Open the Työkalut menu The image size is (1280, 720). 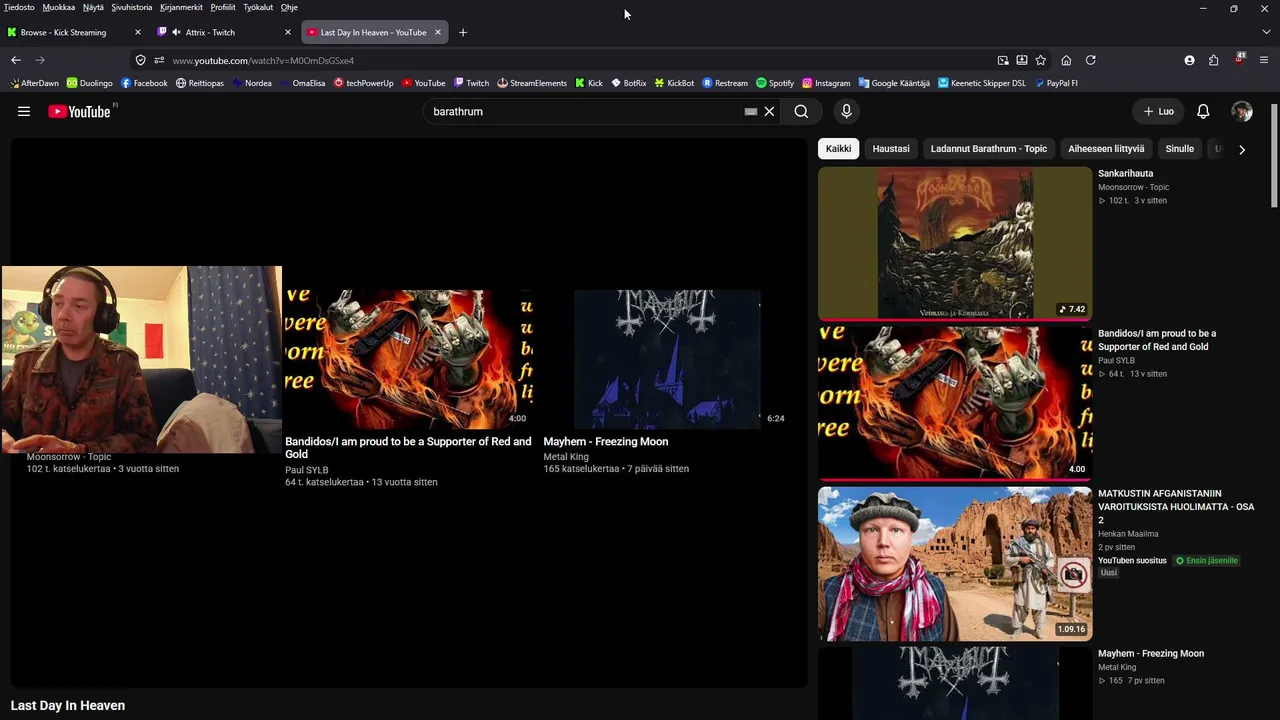[258, 7]
